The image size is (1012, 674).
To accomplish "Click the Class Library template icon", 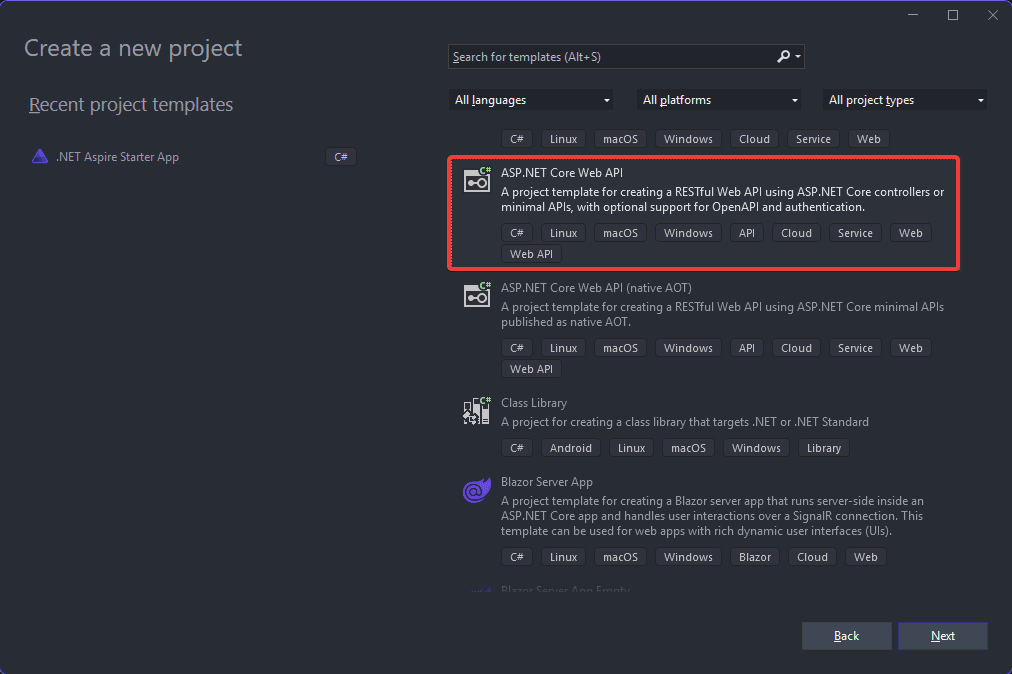I will click(476, 410).
